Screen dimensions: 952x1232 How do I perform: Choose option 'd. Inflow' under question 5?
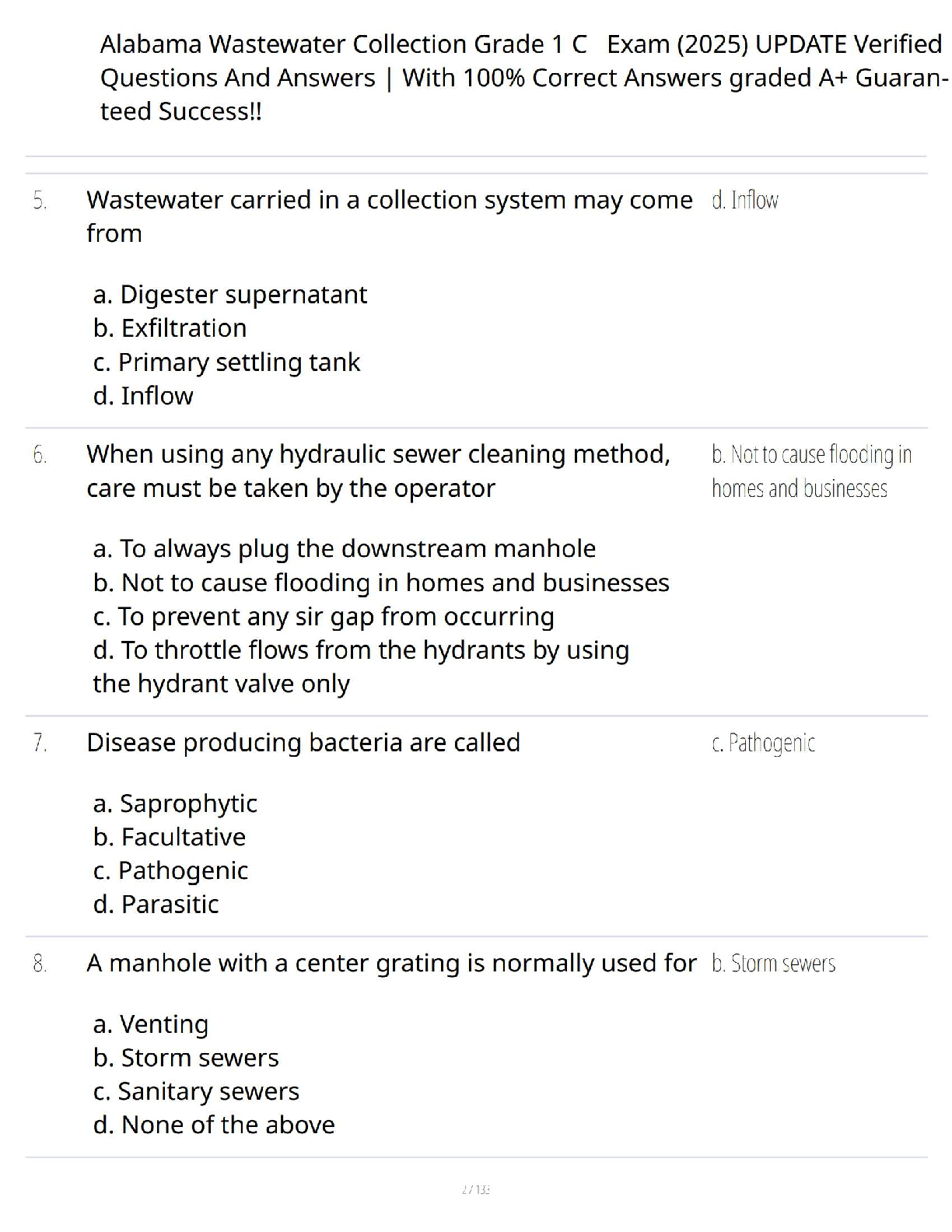143,396
